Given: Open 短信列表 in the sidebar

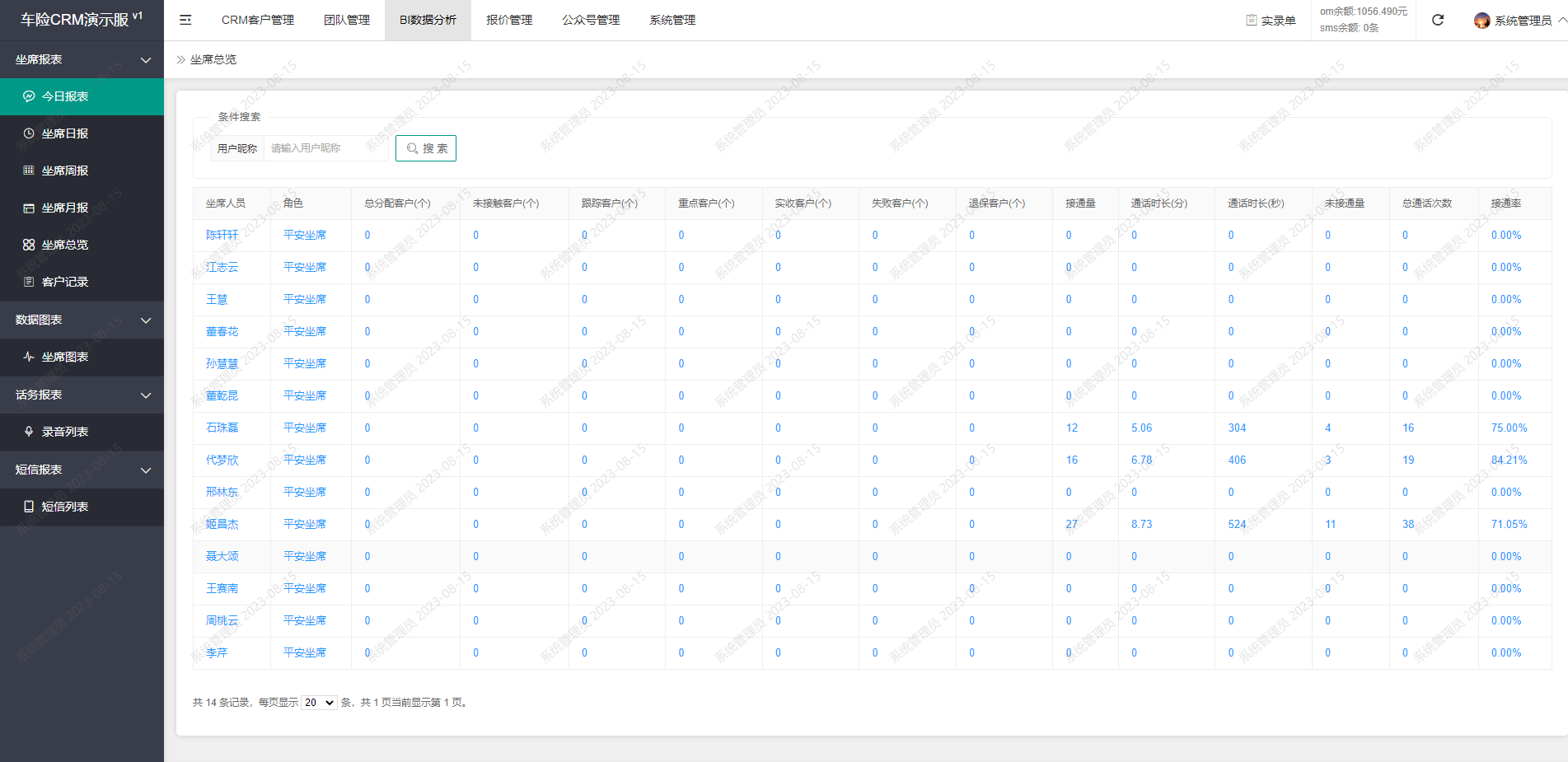Looking at the screenshot, I should [x=64, y=507].
